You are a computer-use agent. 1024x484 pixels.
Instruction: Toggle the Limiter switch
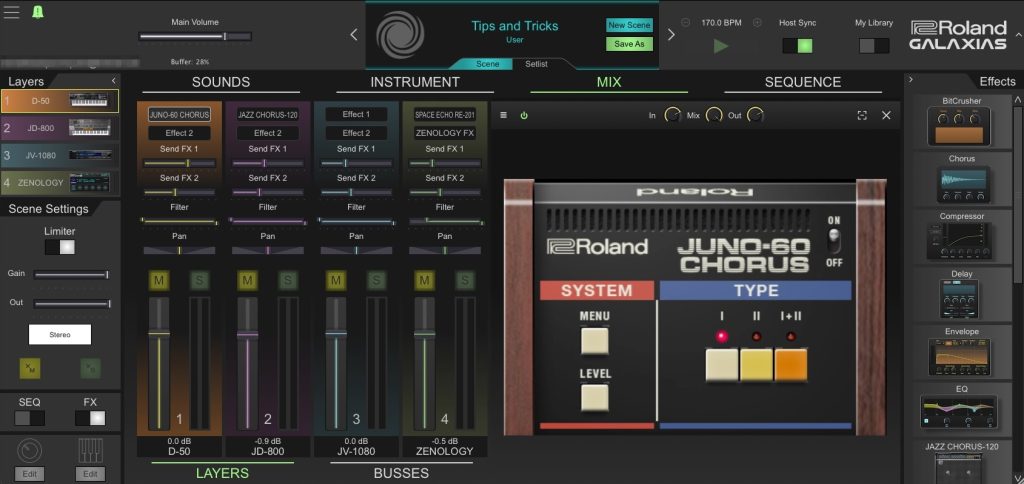[x=59, y=248]
